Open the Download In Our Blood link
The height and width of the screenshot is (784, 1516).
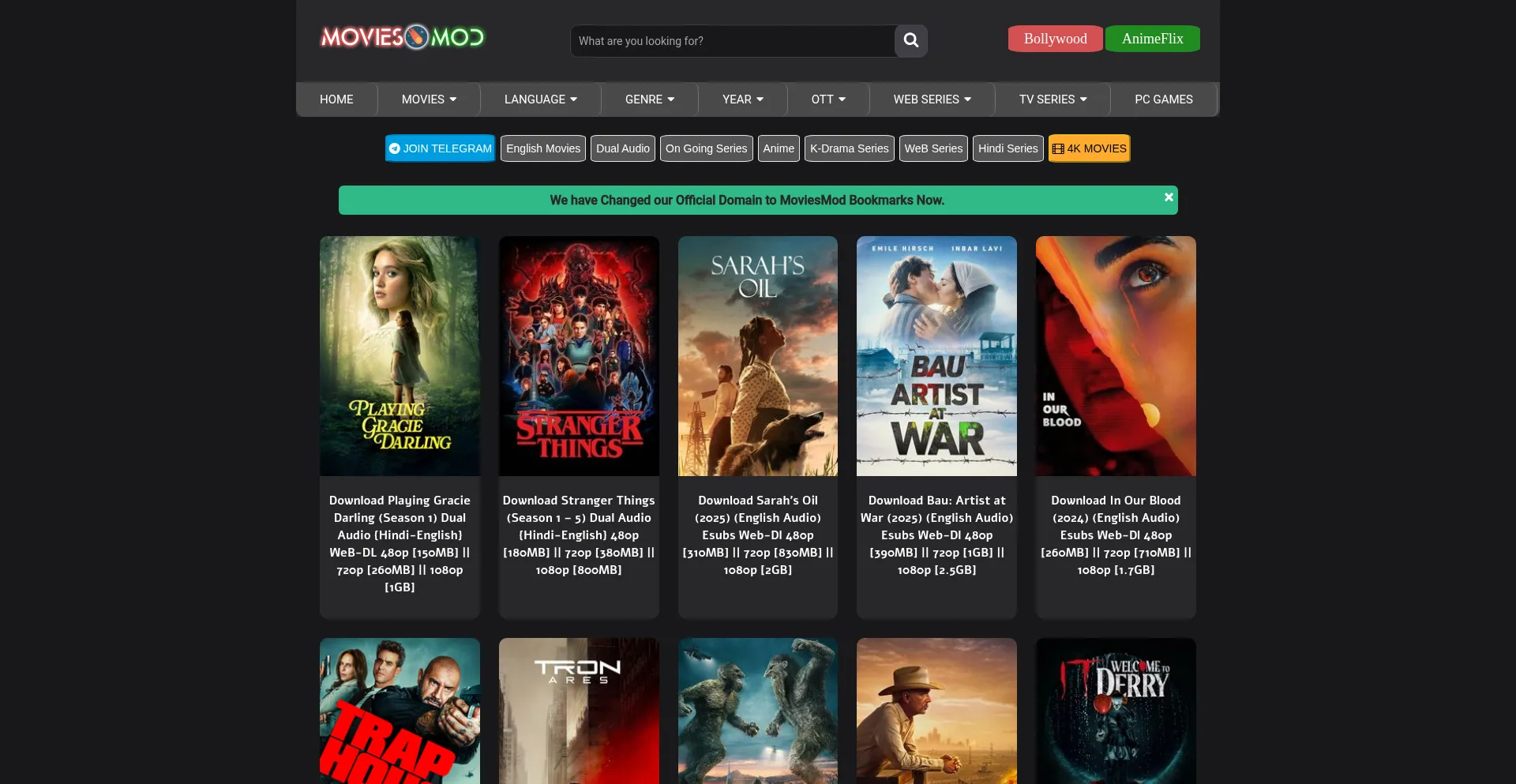tap(1115, 535)
